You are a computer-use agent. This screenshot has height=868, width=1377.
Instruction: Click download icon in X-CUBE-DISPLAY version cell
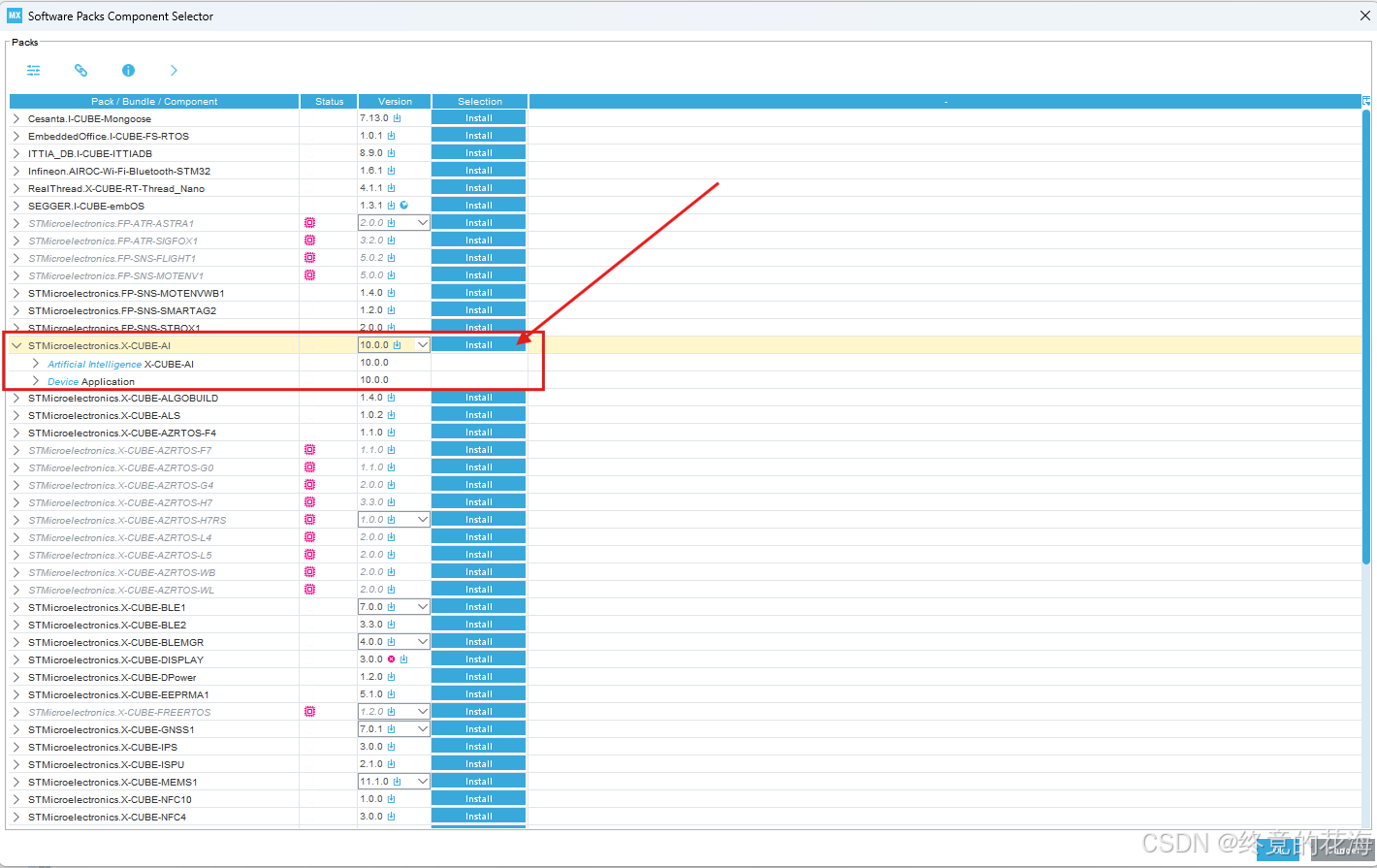point(404,659)
